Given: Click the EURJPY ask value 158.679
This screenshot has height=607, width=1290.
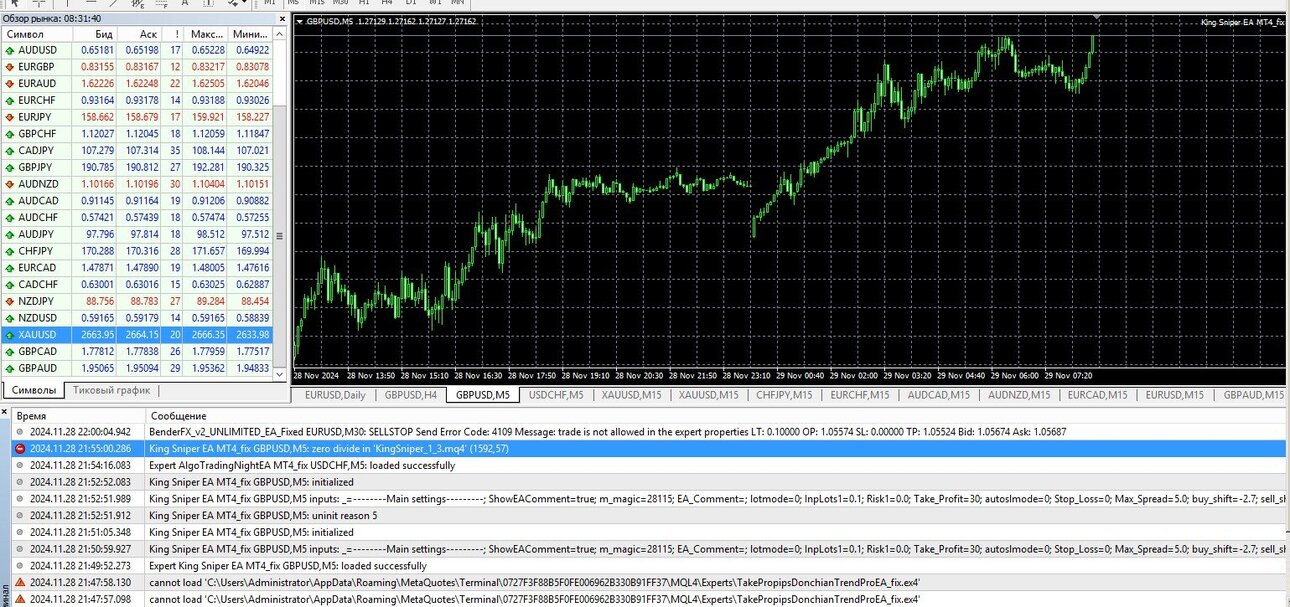Looking at the screenshot, I should pos(143,117).
